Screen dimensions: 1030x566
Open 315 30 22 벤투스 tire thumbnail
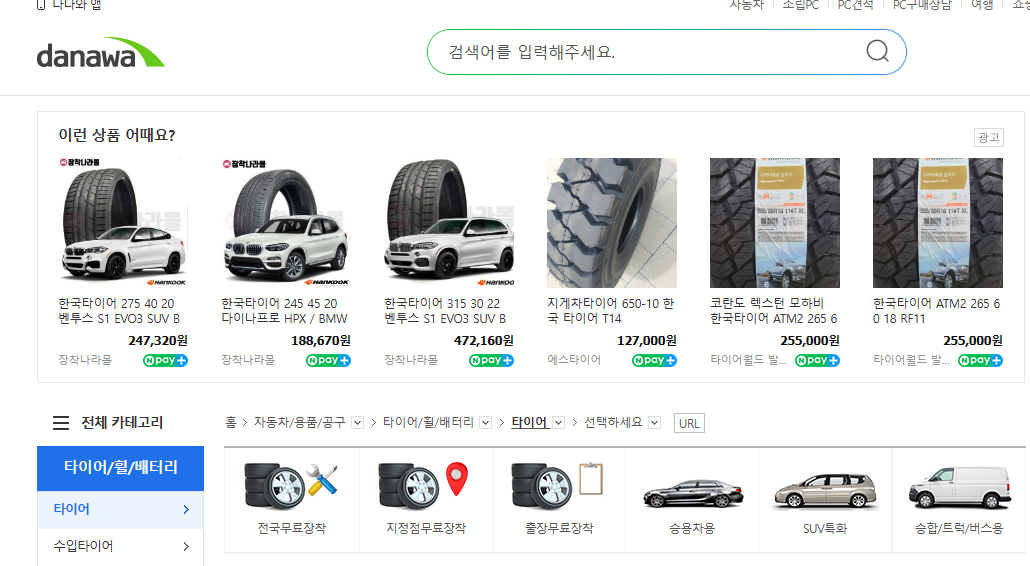tap(449, 223)
